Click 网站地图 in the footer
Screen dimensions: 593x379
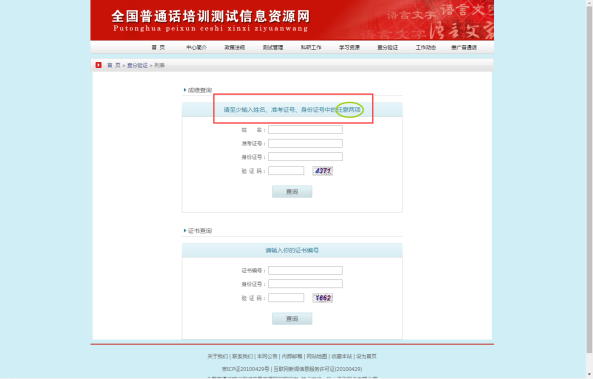click(317, 356)
